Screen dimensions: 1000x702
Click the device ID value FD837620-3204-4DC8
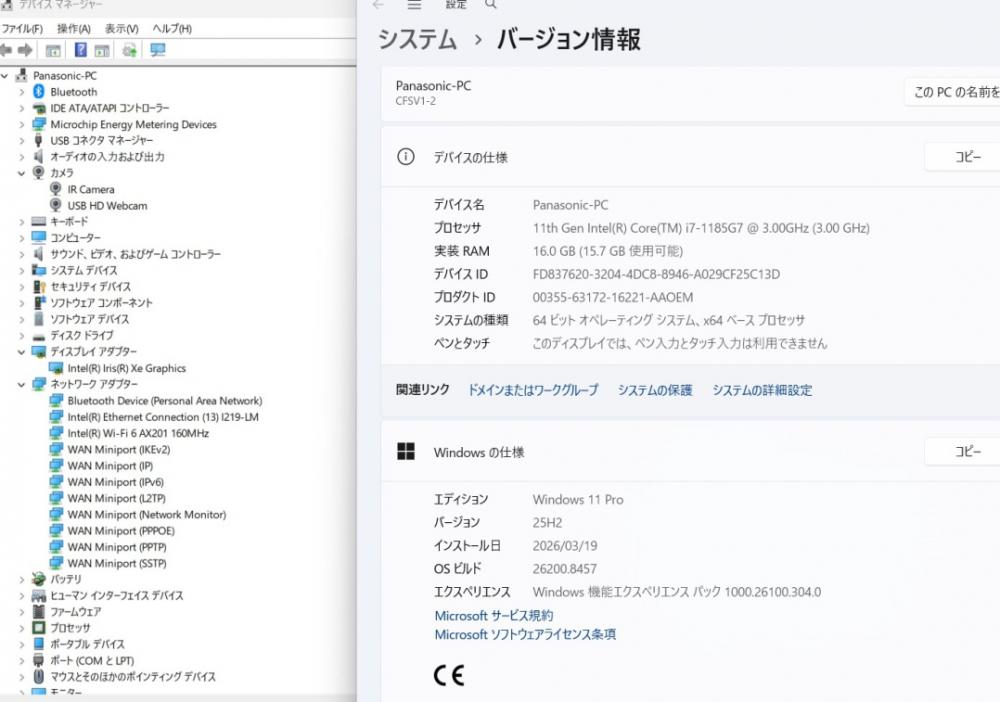[656, 274]
